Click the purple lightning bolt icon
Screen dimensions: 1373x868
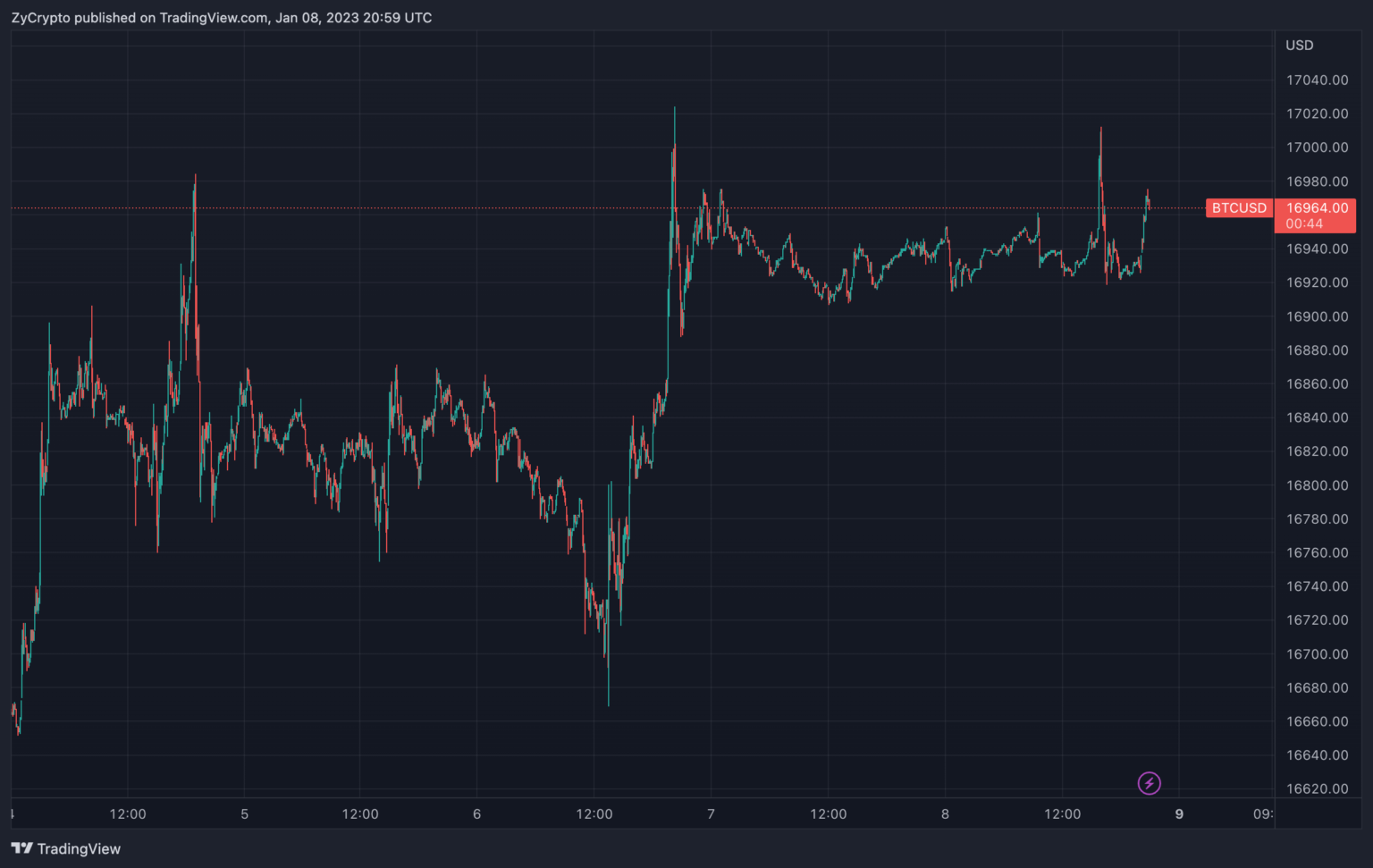(1149, 784)
